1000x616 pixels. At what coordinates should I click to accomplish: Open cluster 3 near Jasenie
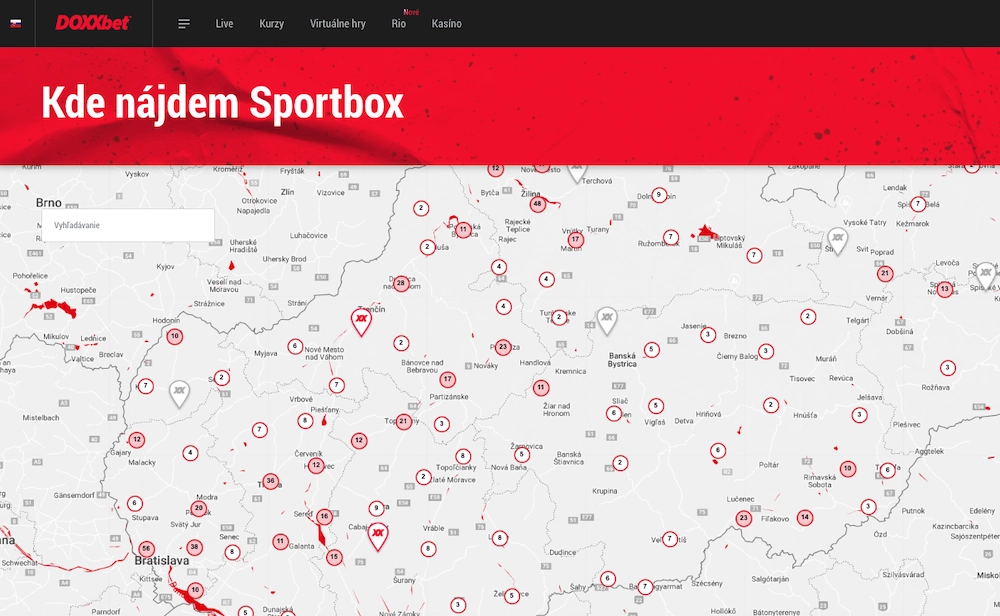pyautogui.click(x=707, y=334)
